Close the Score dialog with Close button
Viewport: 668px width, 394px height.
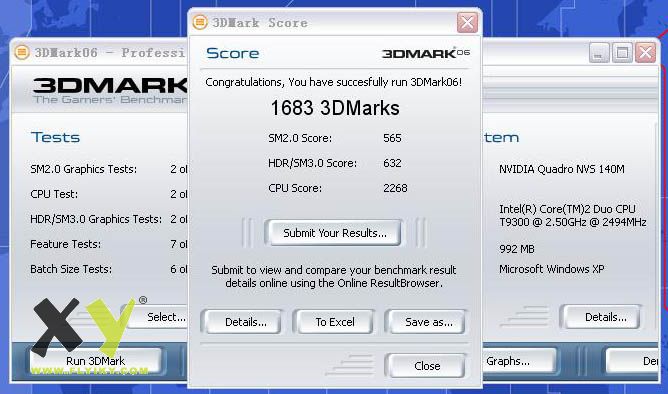pyautogui.click(x=425, y=366)
